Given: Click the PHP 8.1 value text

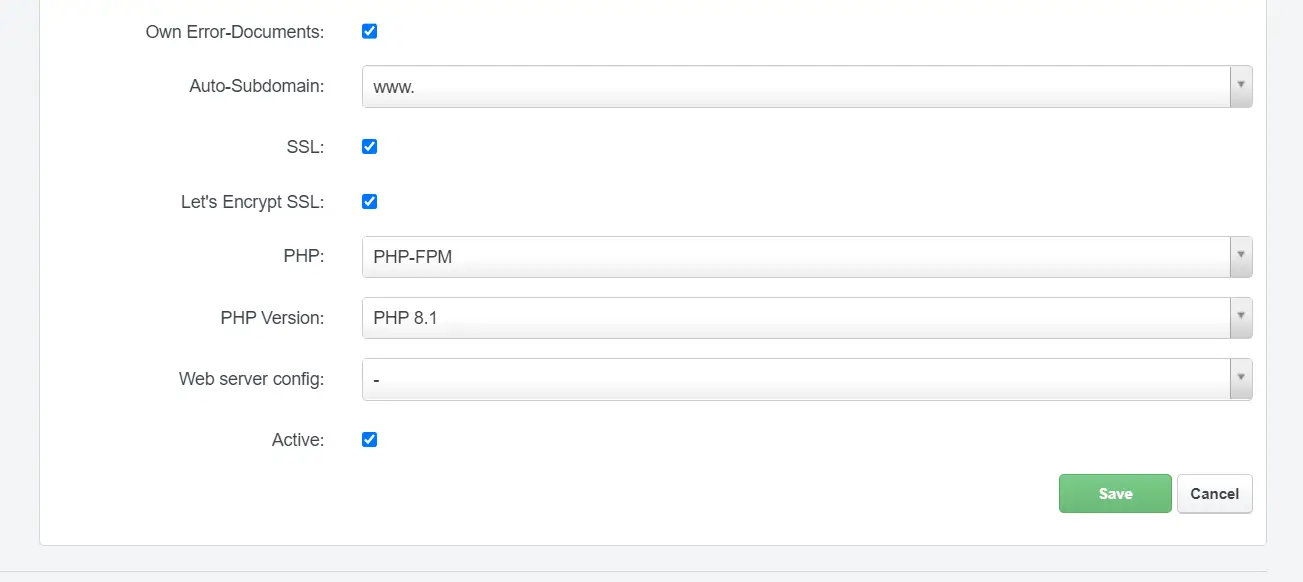Looking at the screenshot, I should [406, 318].
